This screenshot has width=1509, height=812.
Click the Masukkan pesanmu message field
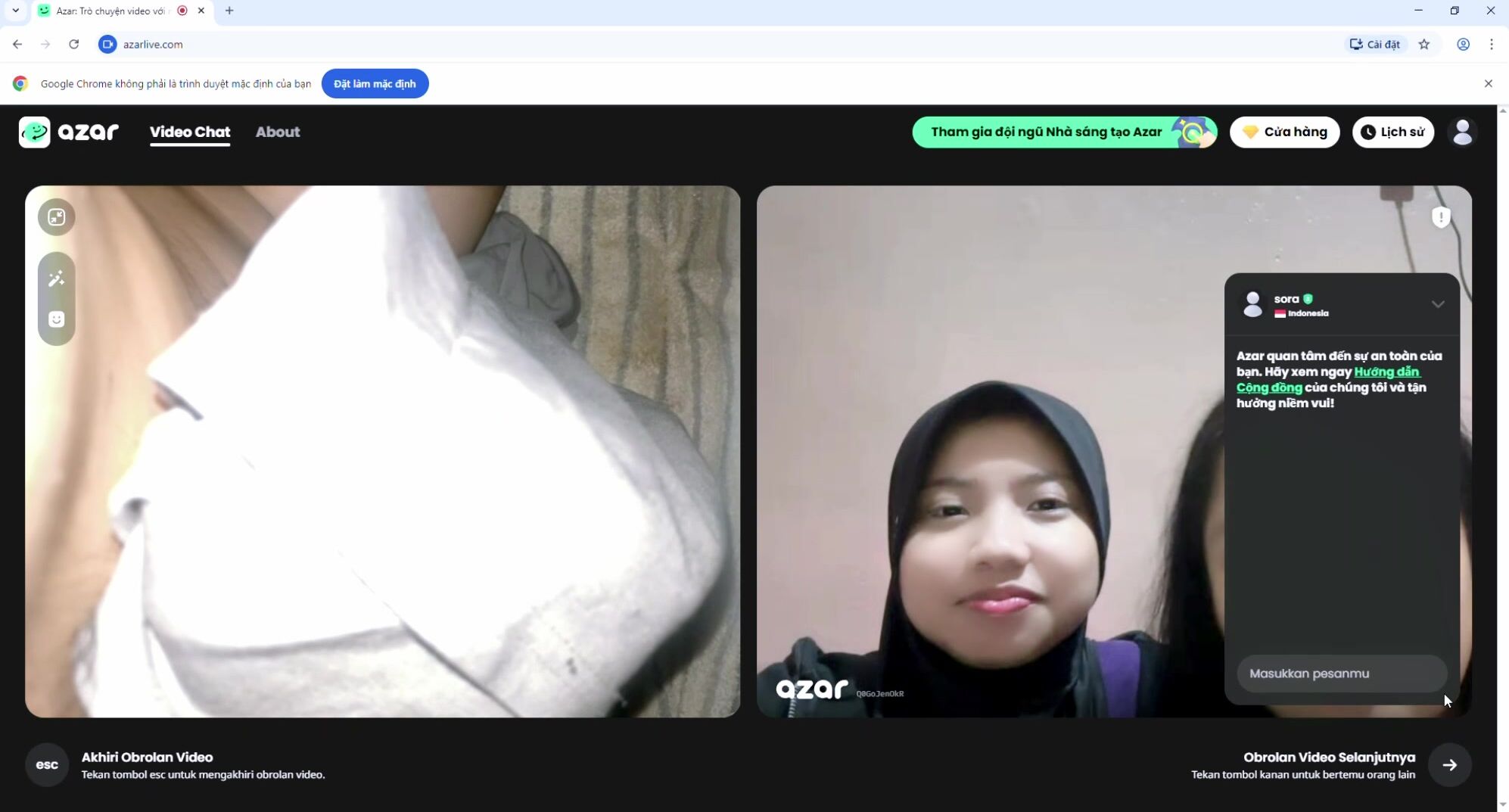click(x=1342, y=674)
